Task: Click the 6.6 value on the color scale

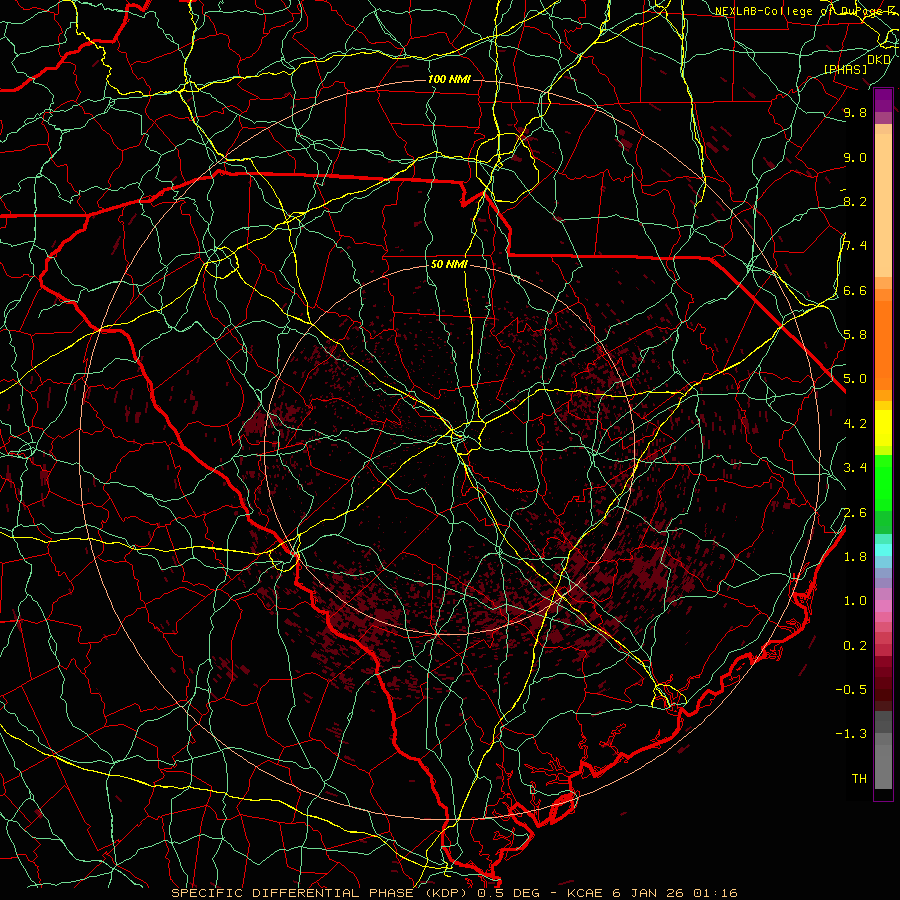Action: point(855,290)
